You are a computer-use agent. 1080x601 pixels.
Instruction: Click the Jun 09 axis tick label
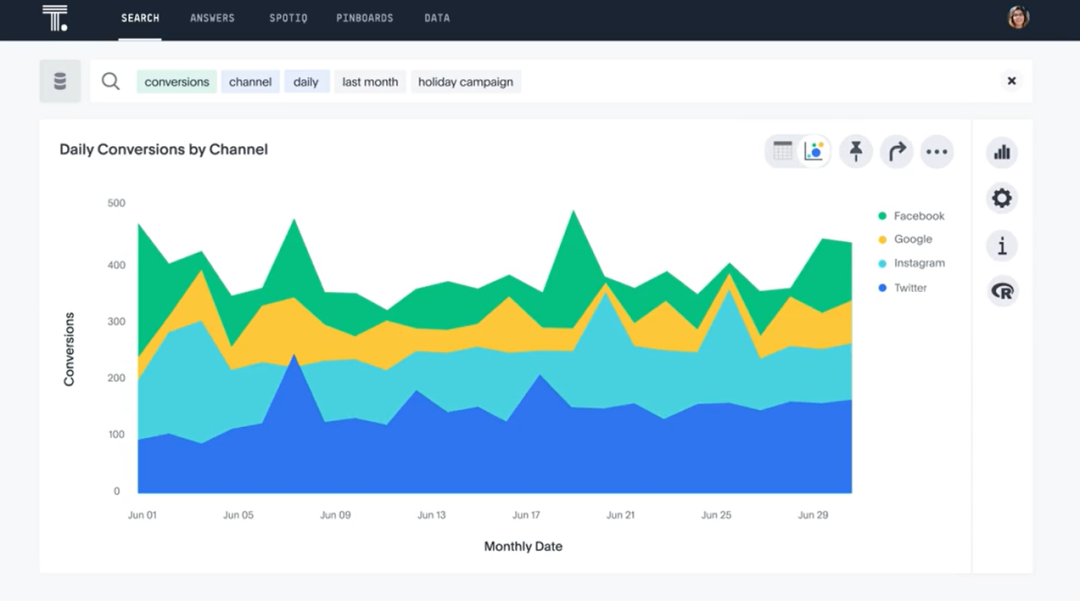point(335,515)
